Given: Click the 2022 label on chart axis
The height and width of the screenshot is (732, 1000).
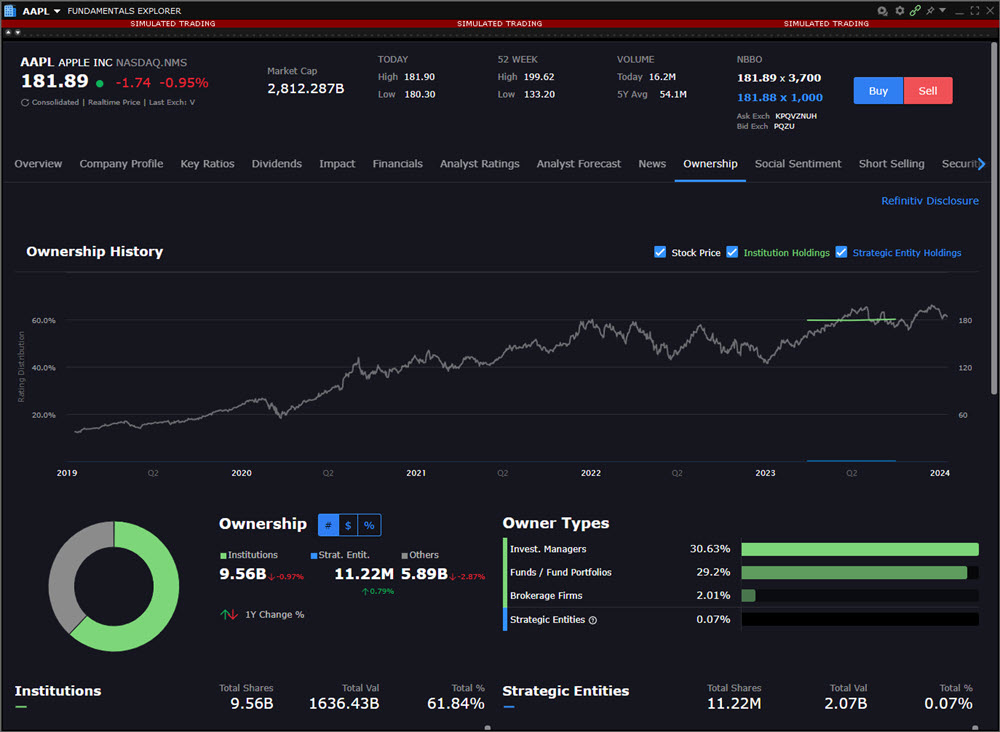Looking at the screenshot, I should pyautogui.click(x=591, y=473).
